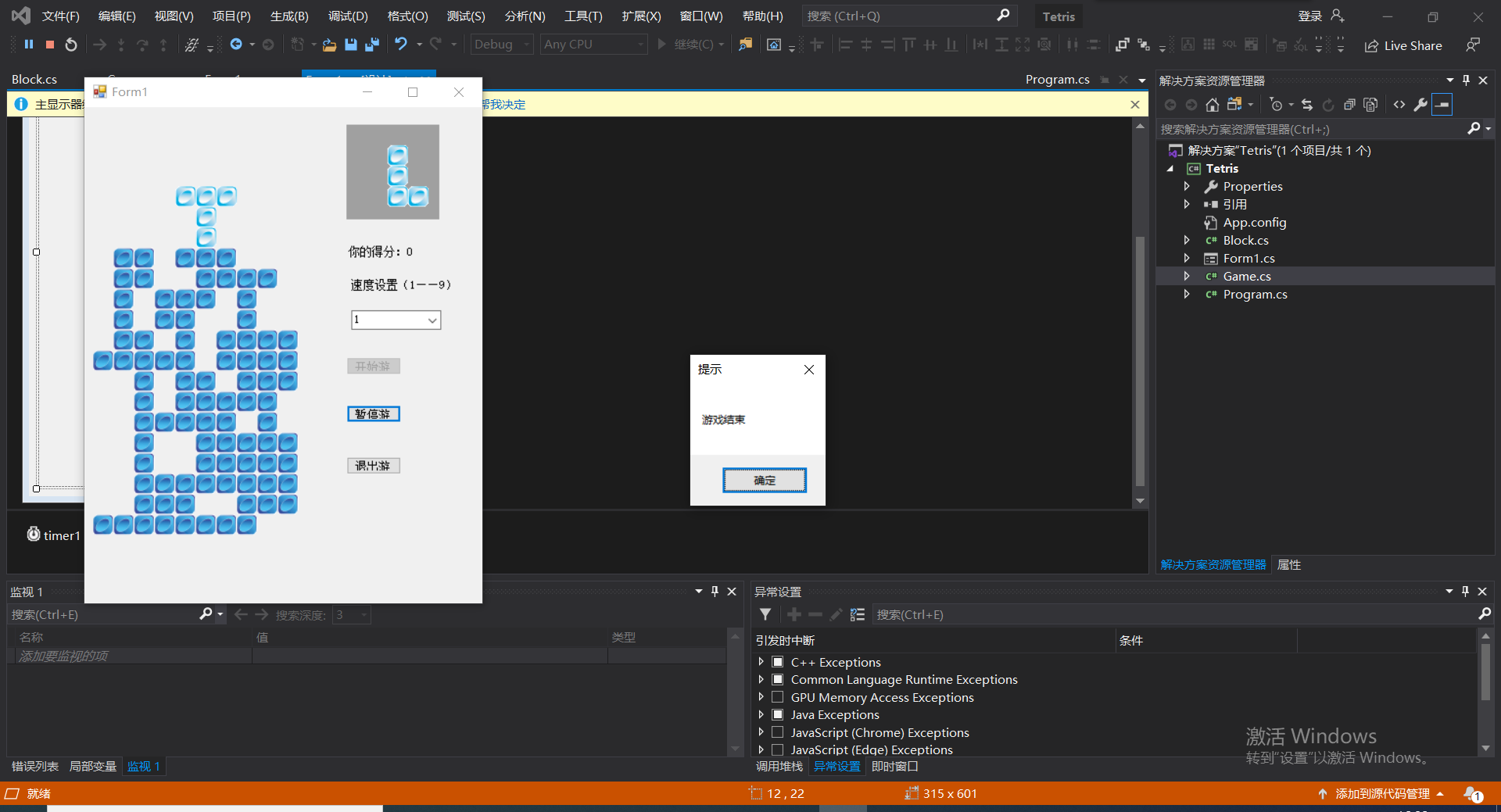Viewport: 1501px width, 812px height.
Task: Dismiss the yellow info bar
Action: [1135, 105]
